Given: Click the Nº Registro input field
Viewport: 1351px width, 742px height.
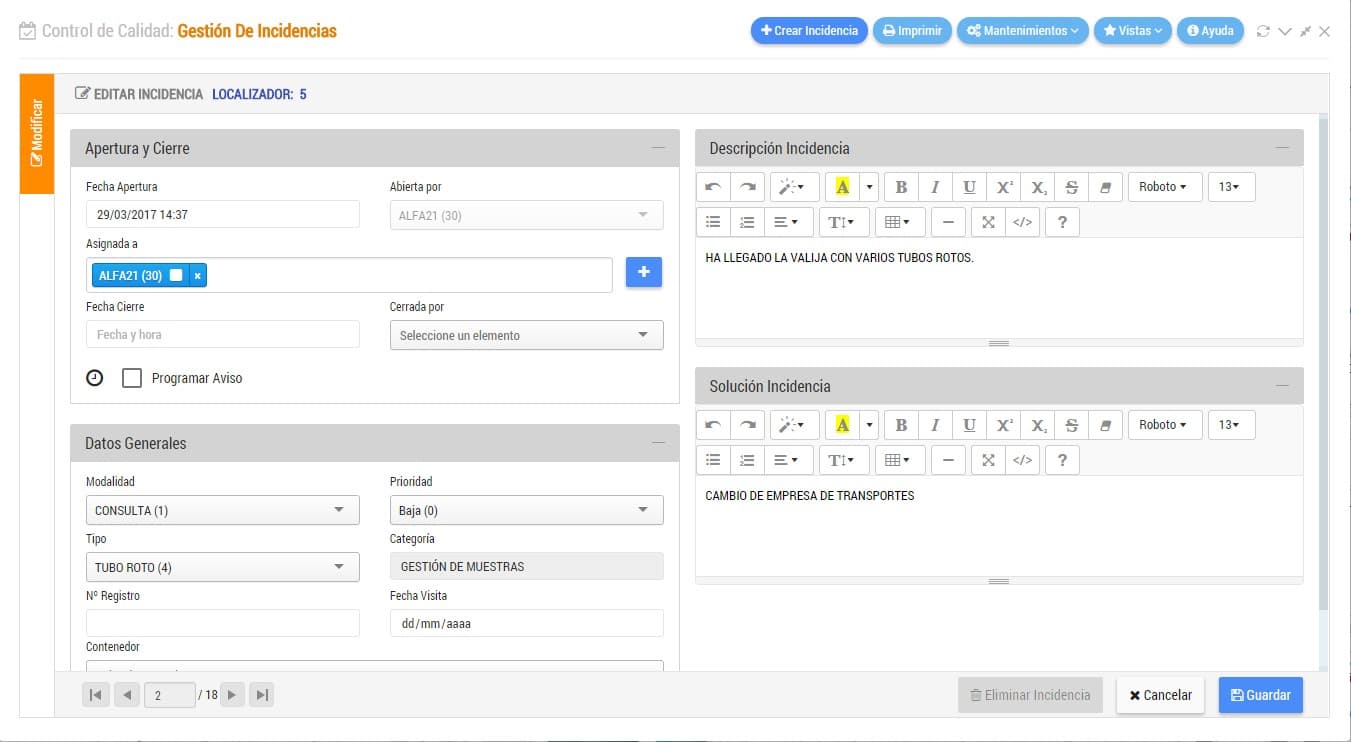Looking at the screenshot, I should (222, 623).
